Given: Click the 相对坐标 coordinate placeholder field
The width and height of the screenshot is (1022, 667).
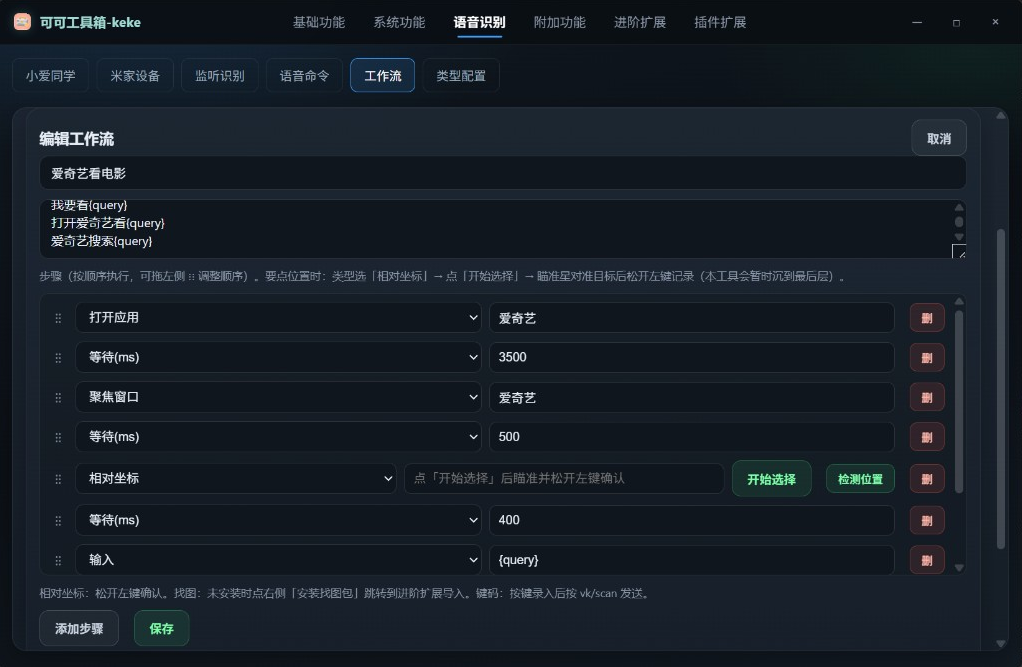Looking at the screenshot, I should click(x=564, y=479).
